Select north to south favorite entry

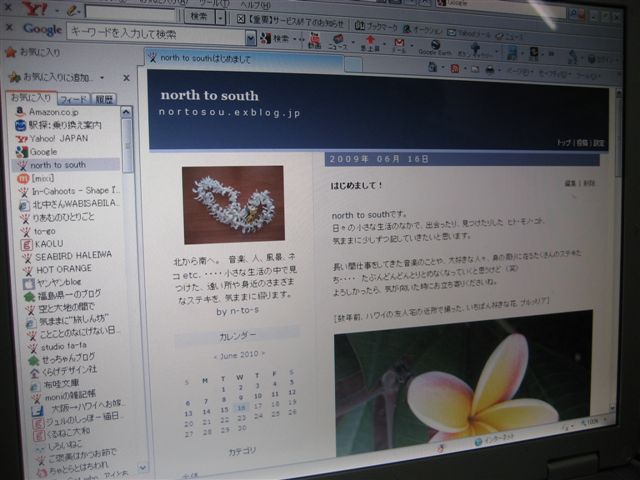click(58, 165)
